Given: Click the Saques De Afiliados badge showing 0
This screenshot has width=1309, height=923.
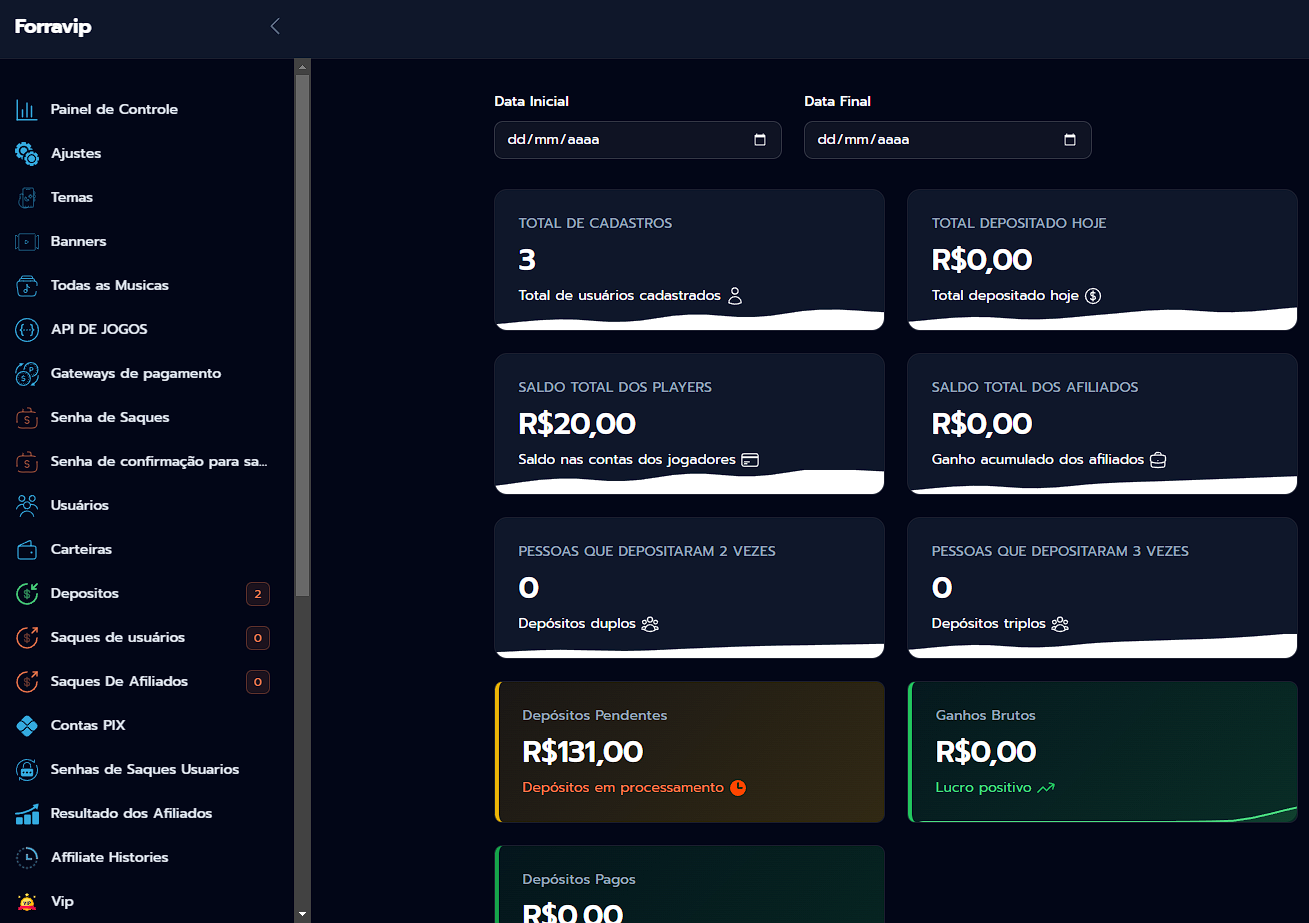Looking at the screenshot, I should pos(258,682).
